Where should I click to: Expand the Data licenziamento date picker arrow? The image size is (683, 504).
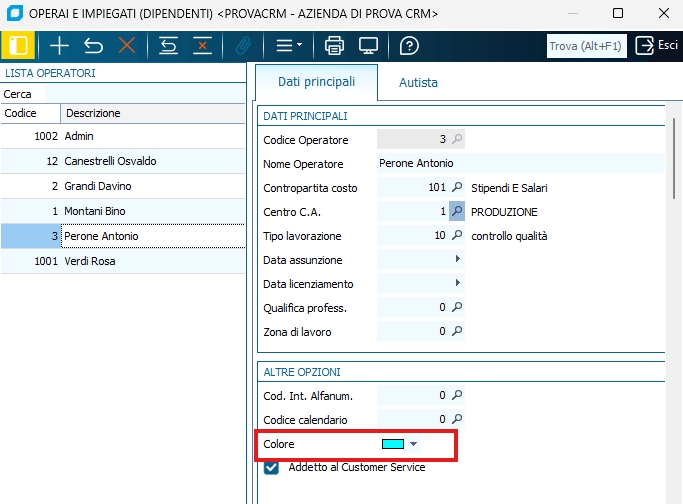click(457, 283)
